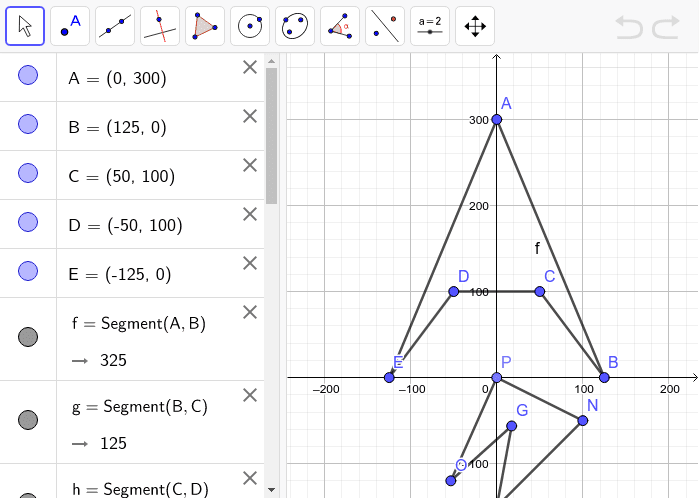Select the Circle with center tool

coord(250,26)
